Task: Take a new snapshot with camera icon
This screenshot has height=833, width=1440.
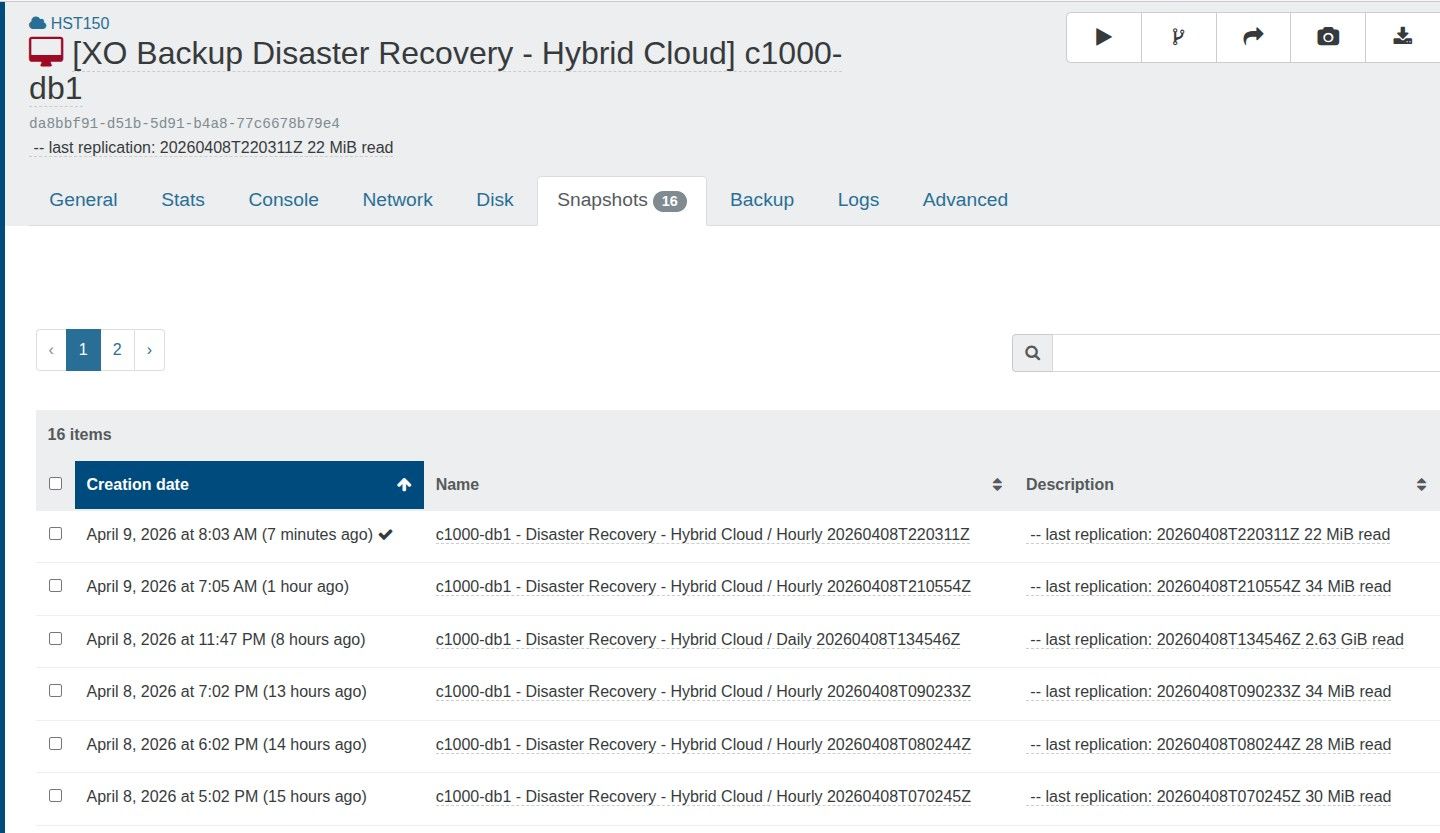Action: [x=1328, y=37]
